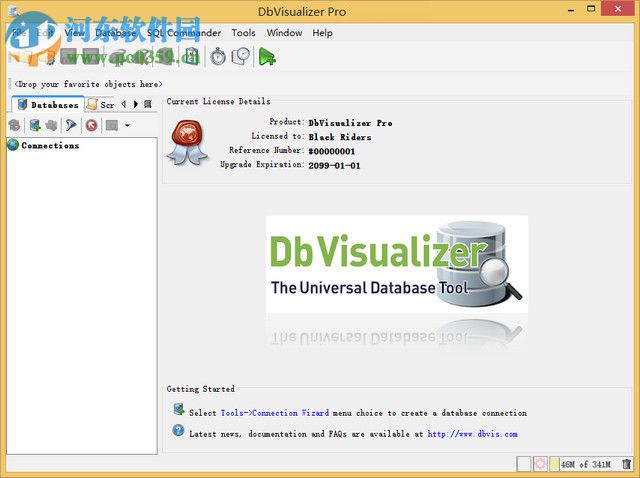Click the database icon next to Connection Wizard hint

(x=179, y=409)
